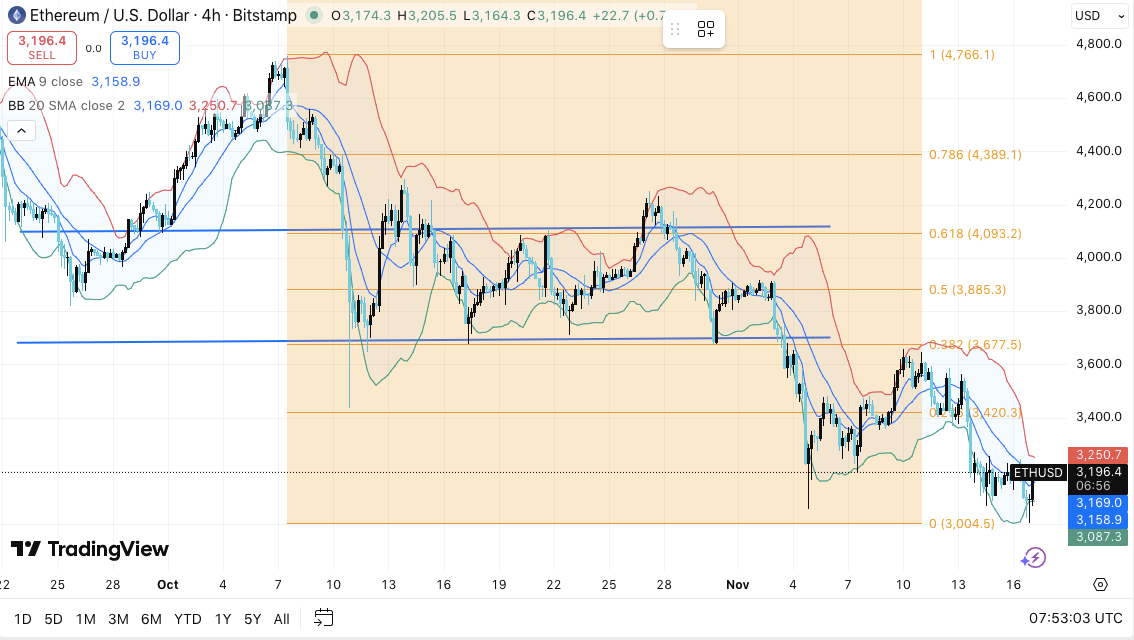Collapse the indicator legend with the chevron arrow
Viewport: 1134px width, 640px height.
click(21, 130)
